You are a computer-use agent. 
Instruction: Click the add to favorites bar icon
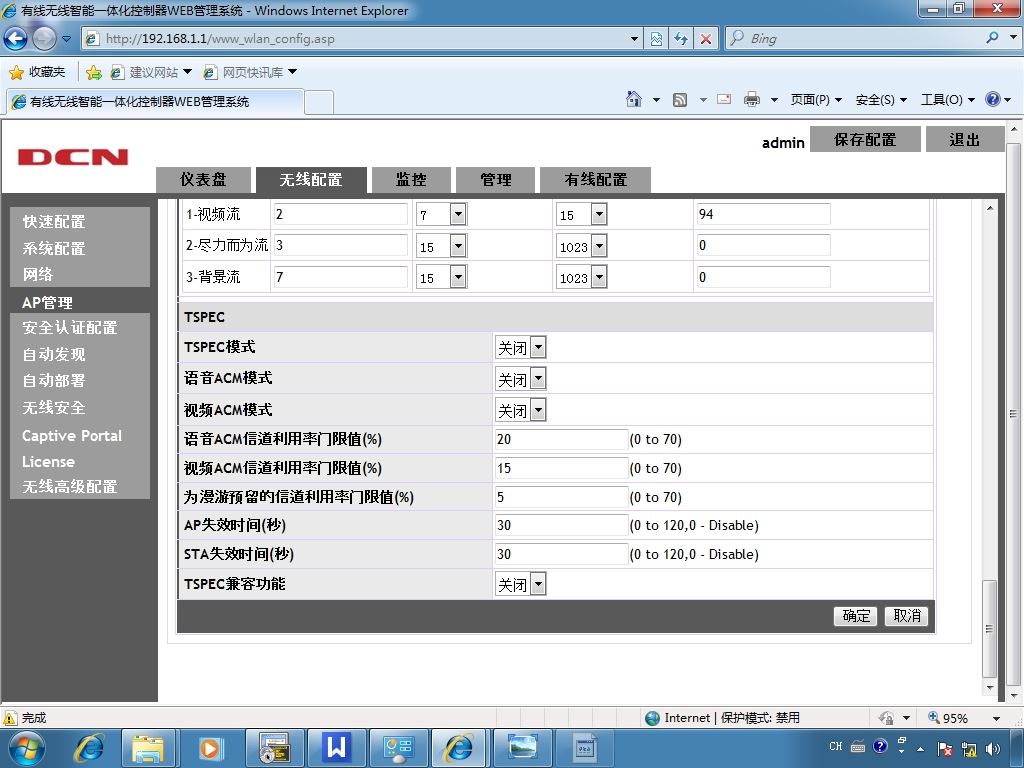coord(94,72)
